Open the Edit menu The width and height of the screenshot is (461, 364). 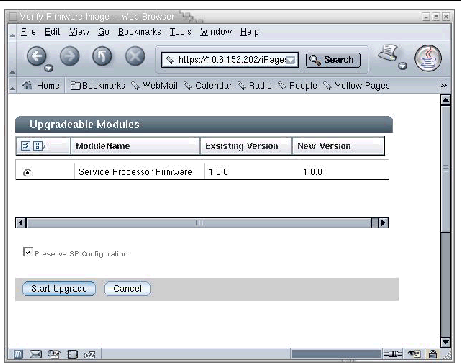pos(52,32)
